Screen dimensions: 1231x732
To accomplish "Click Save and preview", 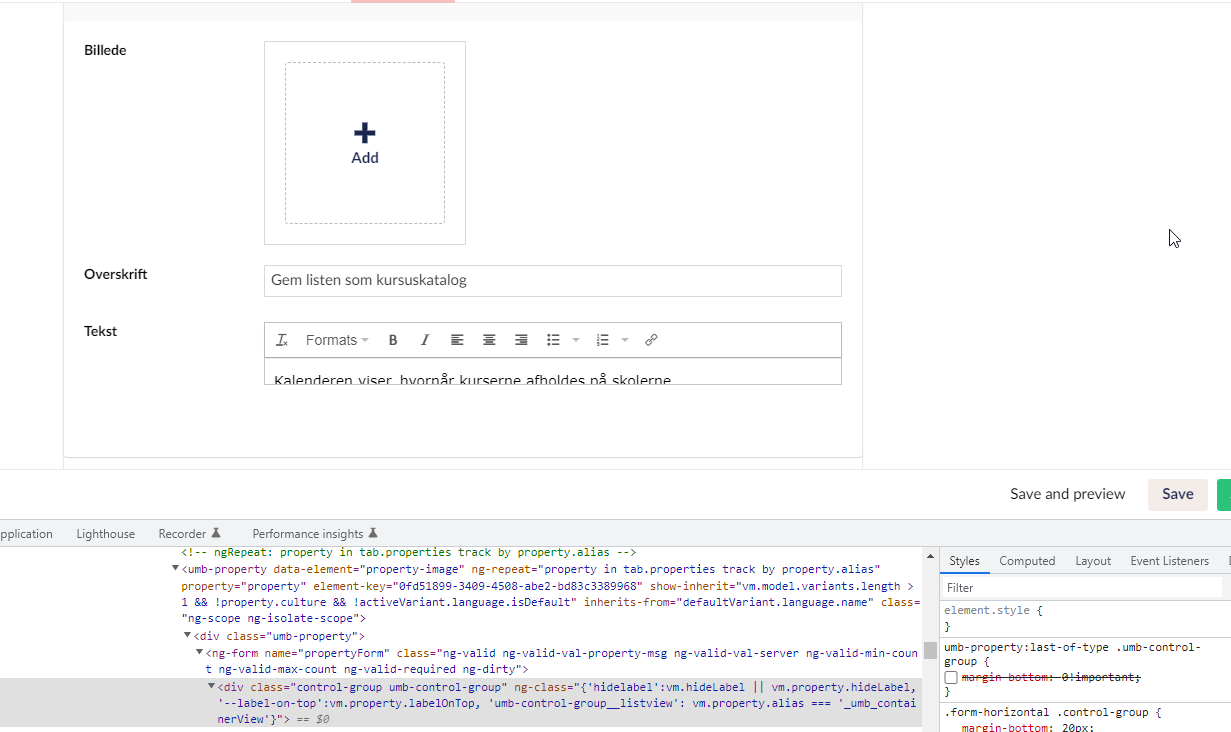I will point(1067,494).
